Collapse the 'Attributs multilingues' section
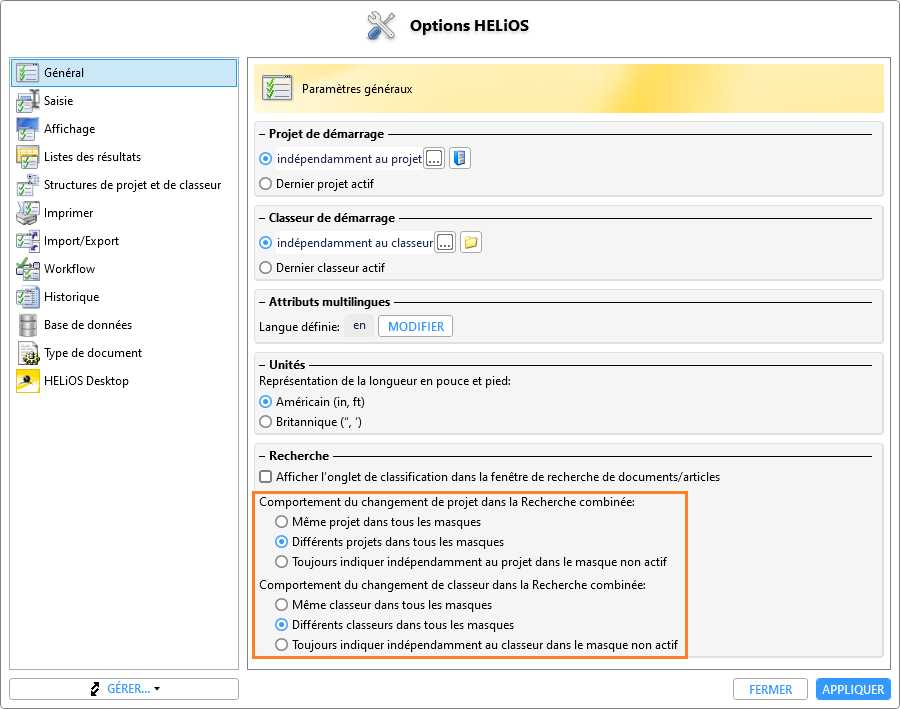The width and height of the screenshot is (900, 709). coord(262,302)
